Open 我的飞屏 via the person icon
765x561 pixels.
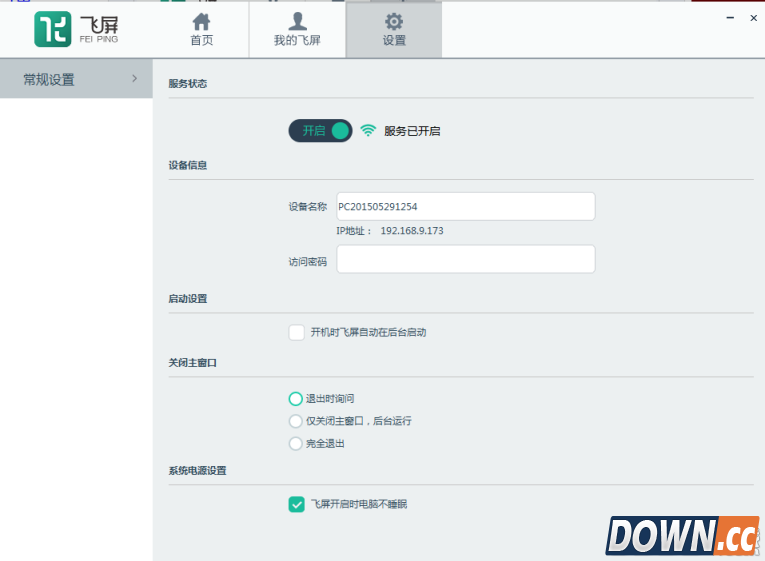tap(297, 22)
